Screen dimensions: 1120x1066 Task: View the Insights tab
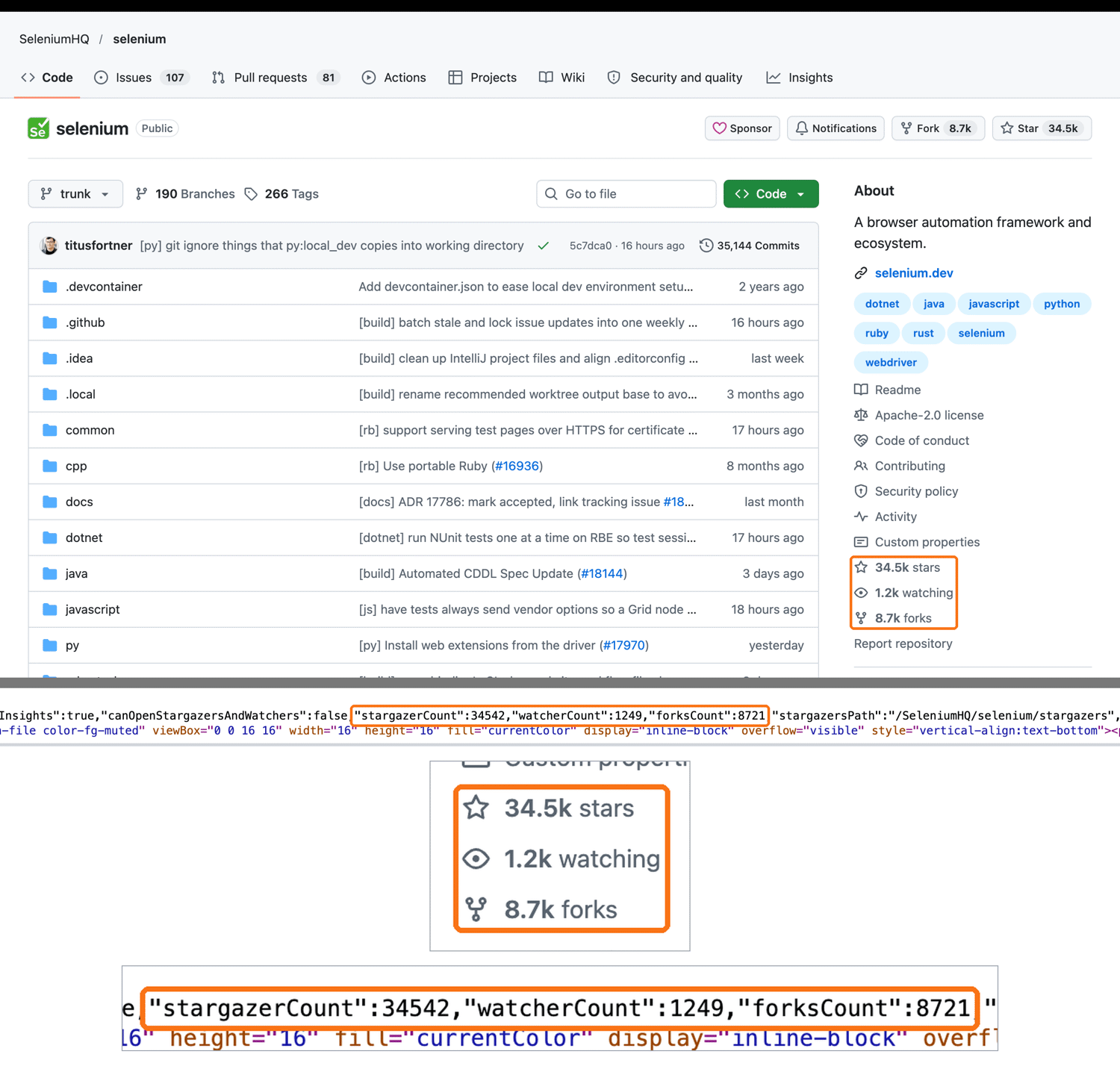[800, 78]
